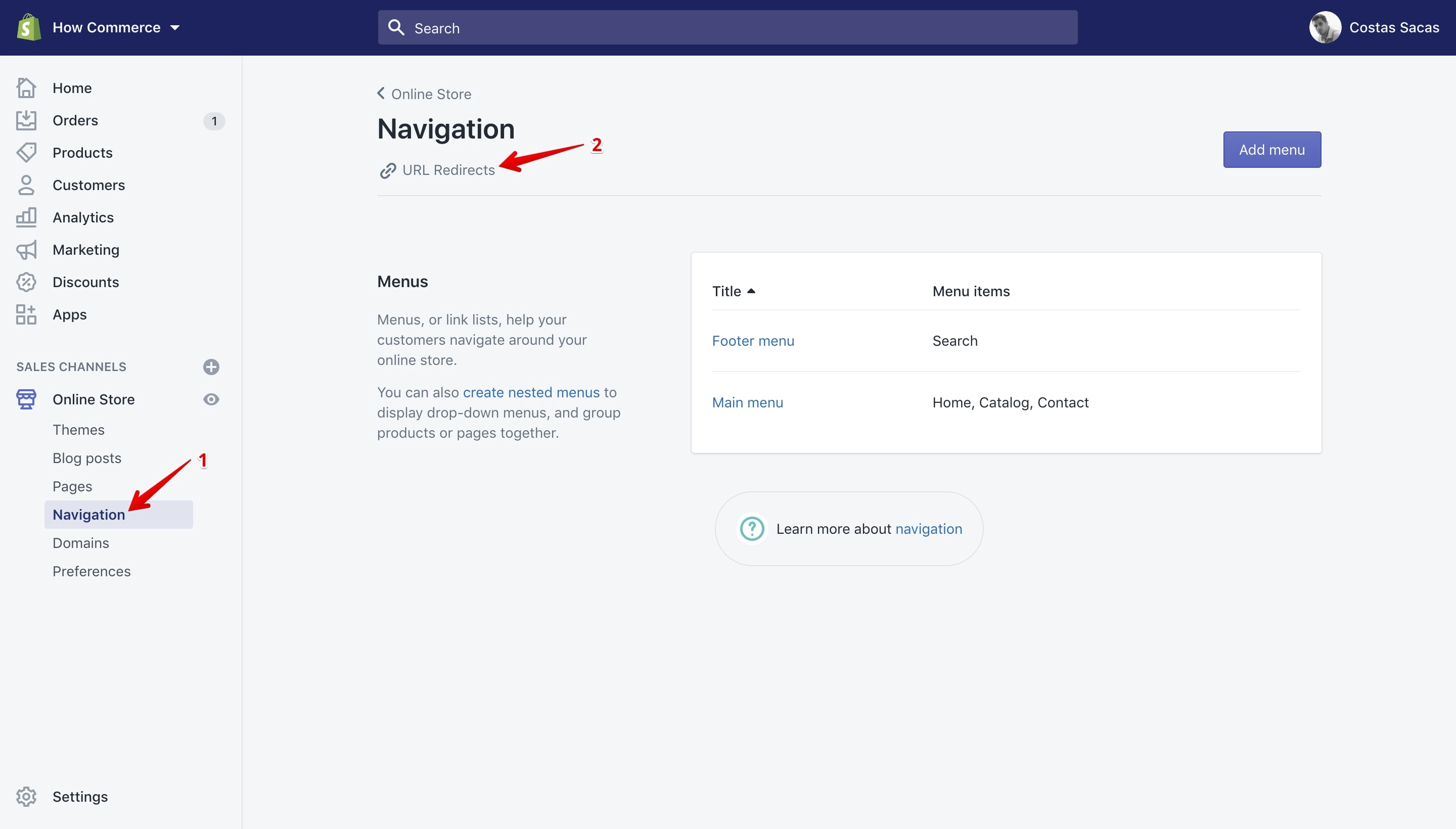Click the Menu items column header
This screenshot has height=829, width=1456.
(x=971, y=291)
